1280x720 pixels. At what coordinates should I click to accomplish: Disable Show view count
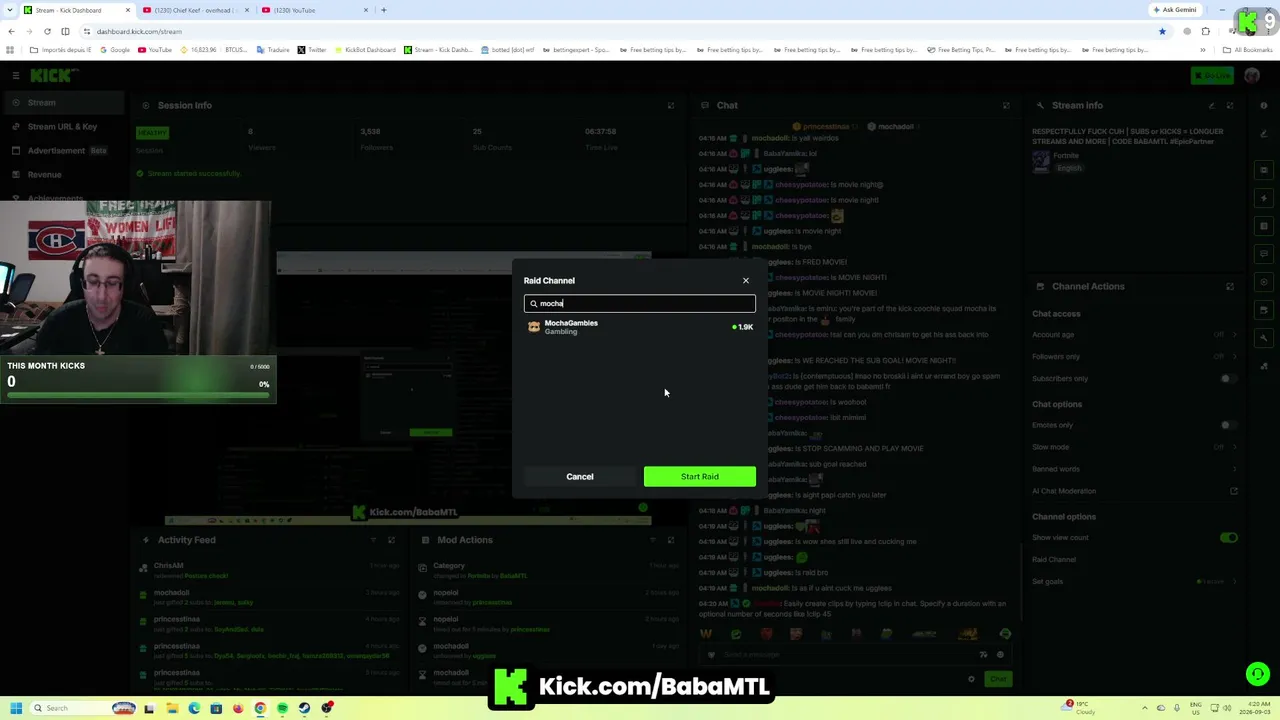point(1228,538)
